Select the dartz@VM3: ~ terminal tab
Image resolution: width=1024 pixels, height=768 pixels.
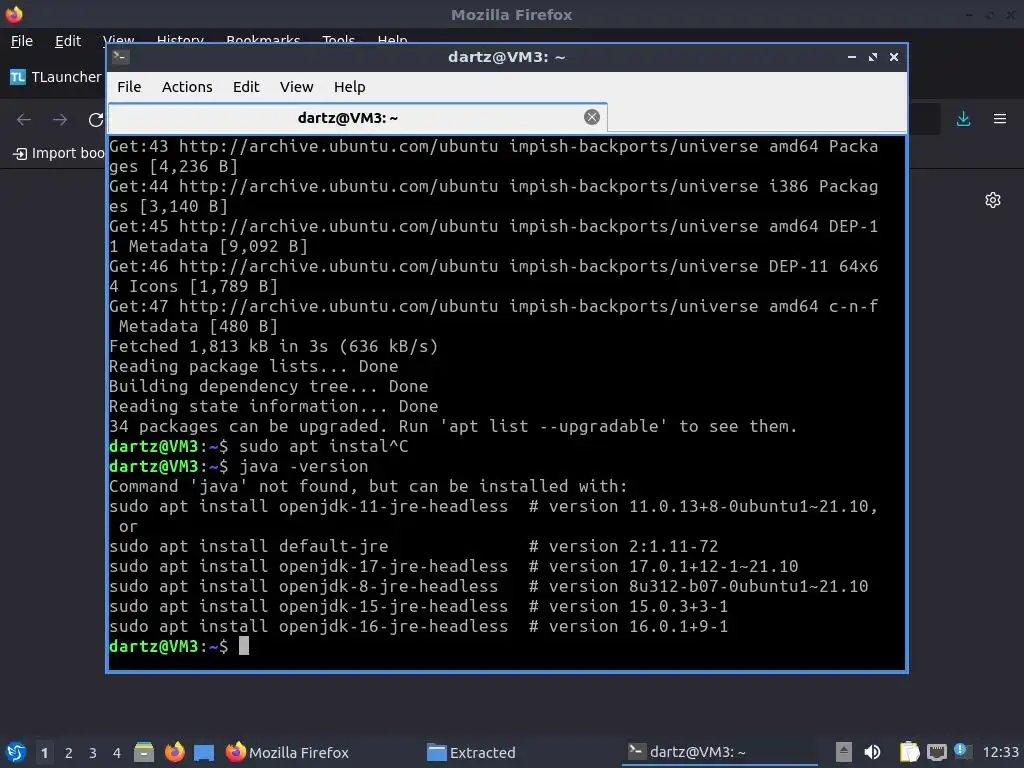[357, 118]
